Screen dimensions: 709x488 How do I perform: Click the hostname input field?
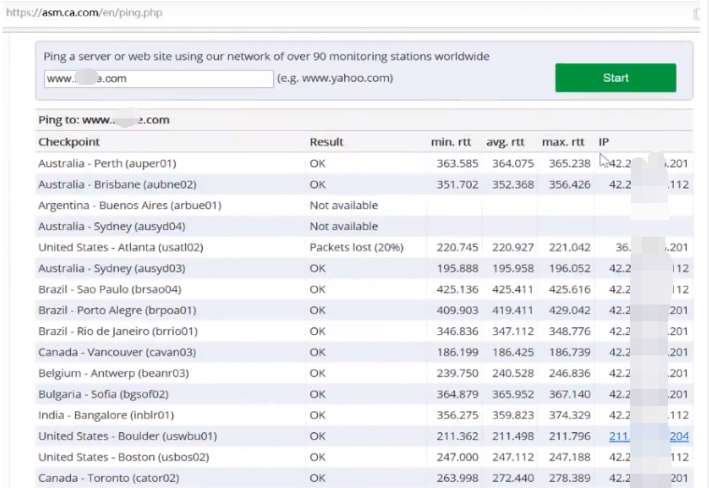[159, 79]
